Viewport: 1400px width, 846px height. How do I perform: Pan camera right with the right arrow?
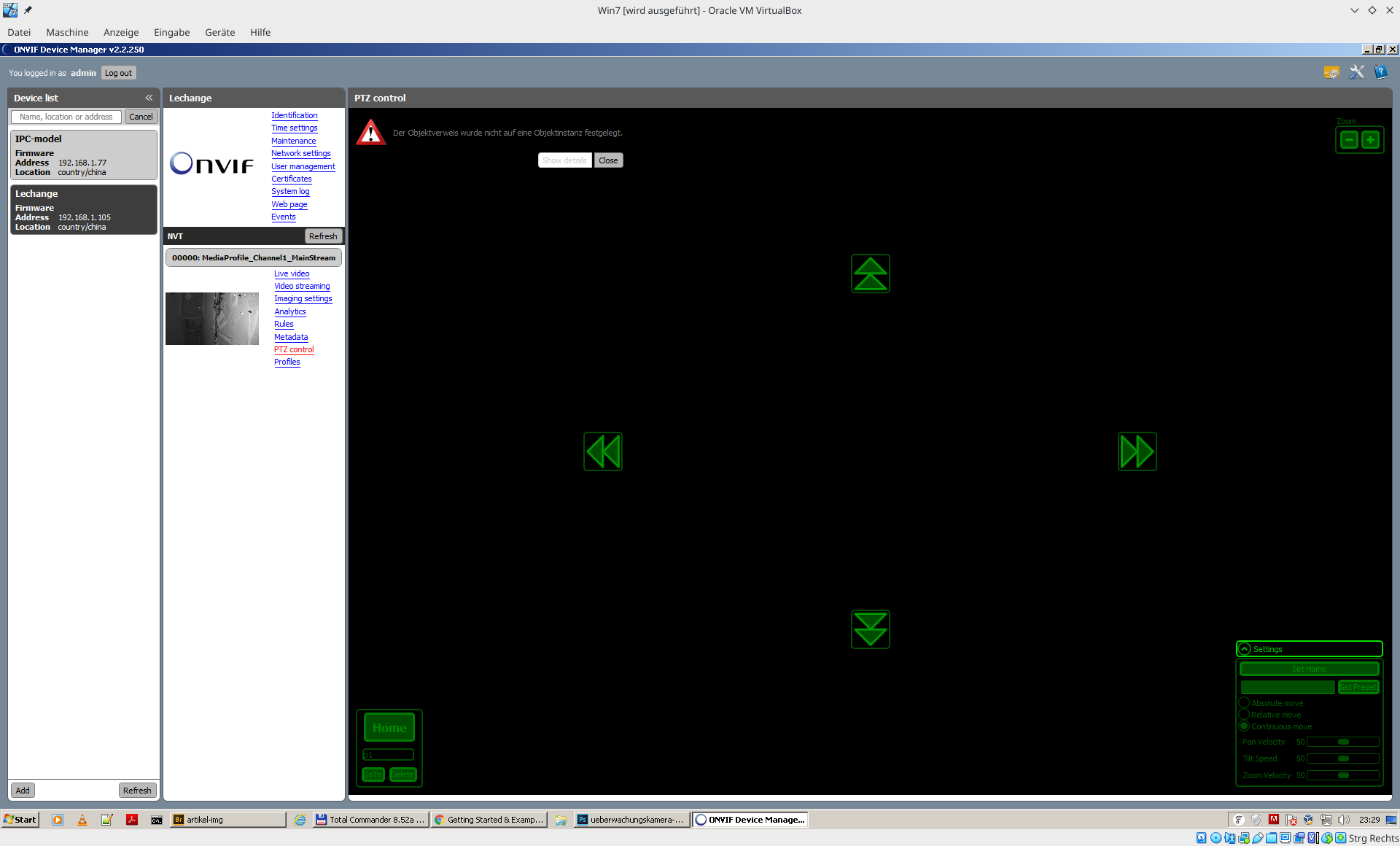pyautogui.click(x=1137, y=451)
